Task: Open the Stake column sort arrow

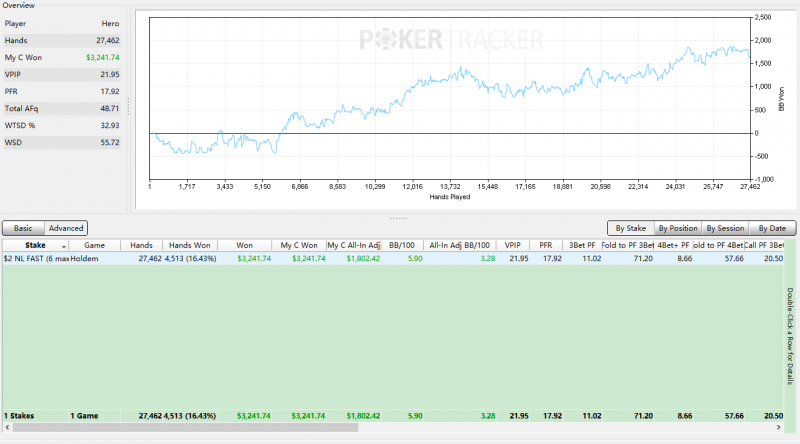Action: click(65, 245)
